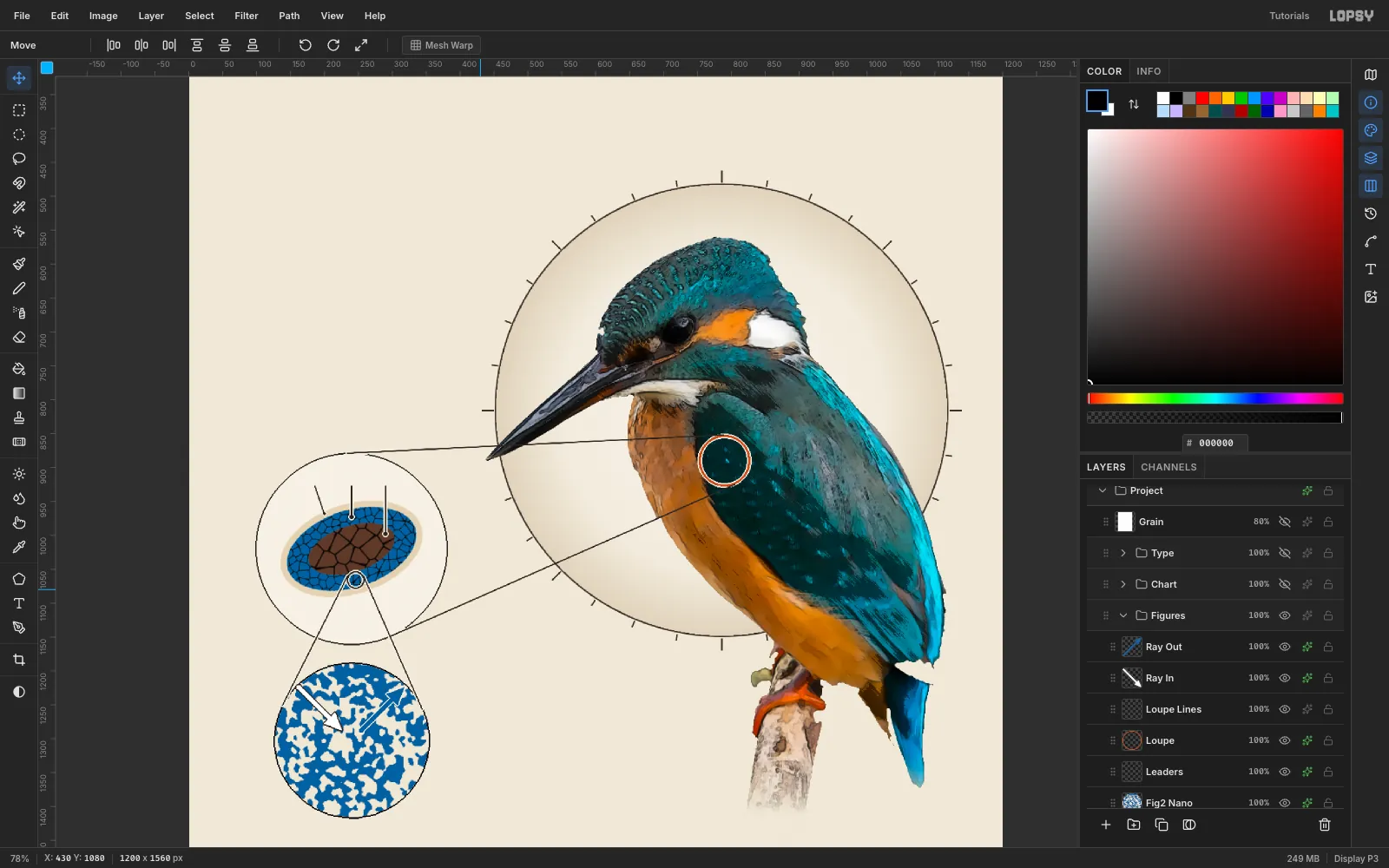Switch to the Info tab
This screenshot has height=868, width=1389.
[1149, 71]
